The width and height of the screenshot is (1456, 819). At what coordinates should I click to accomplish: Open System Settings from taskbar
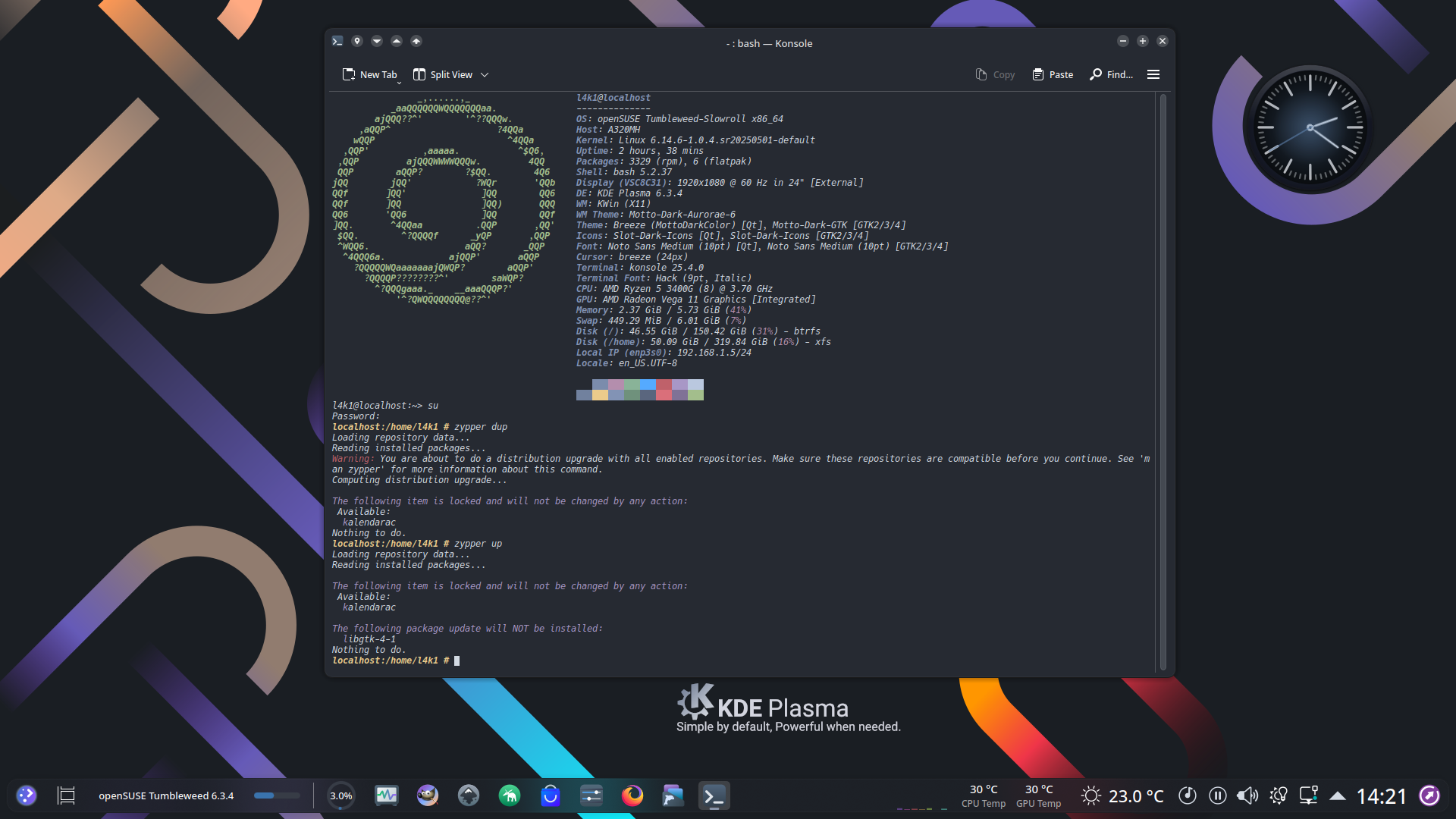coord(591,795)
